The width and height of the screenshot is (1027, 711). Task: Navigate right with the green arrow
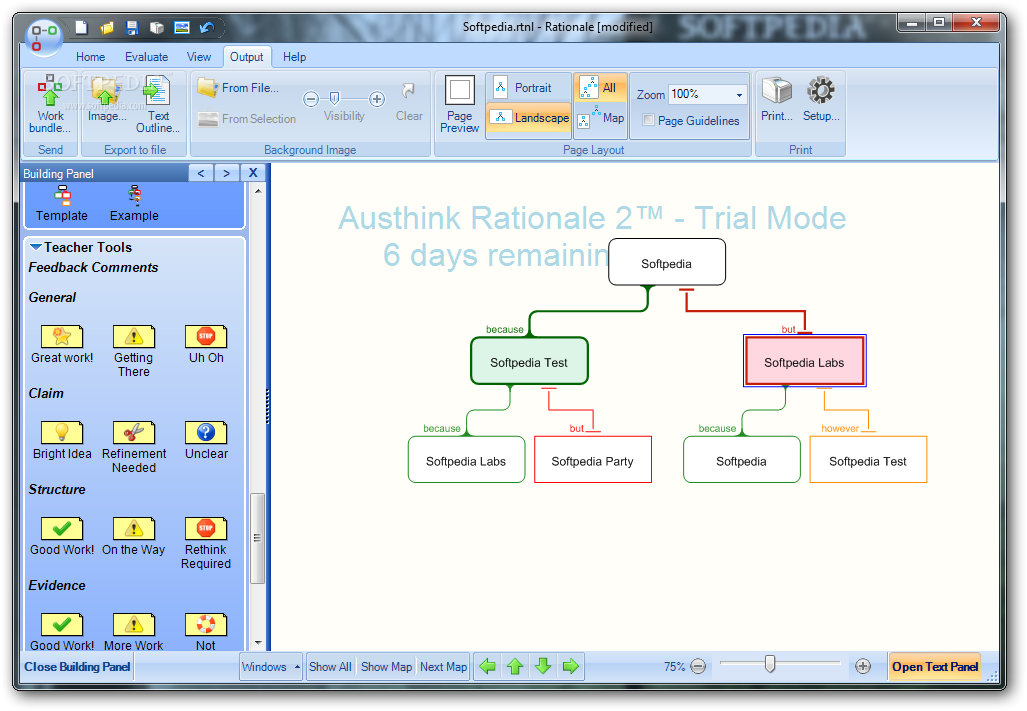571,666
